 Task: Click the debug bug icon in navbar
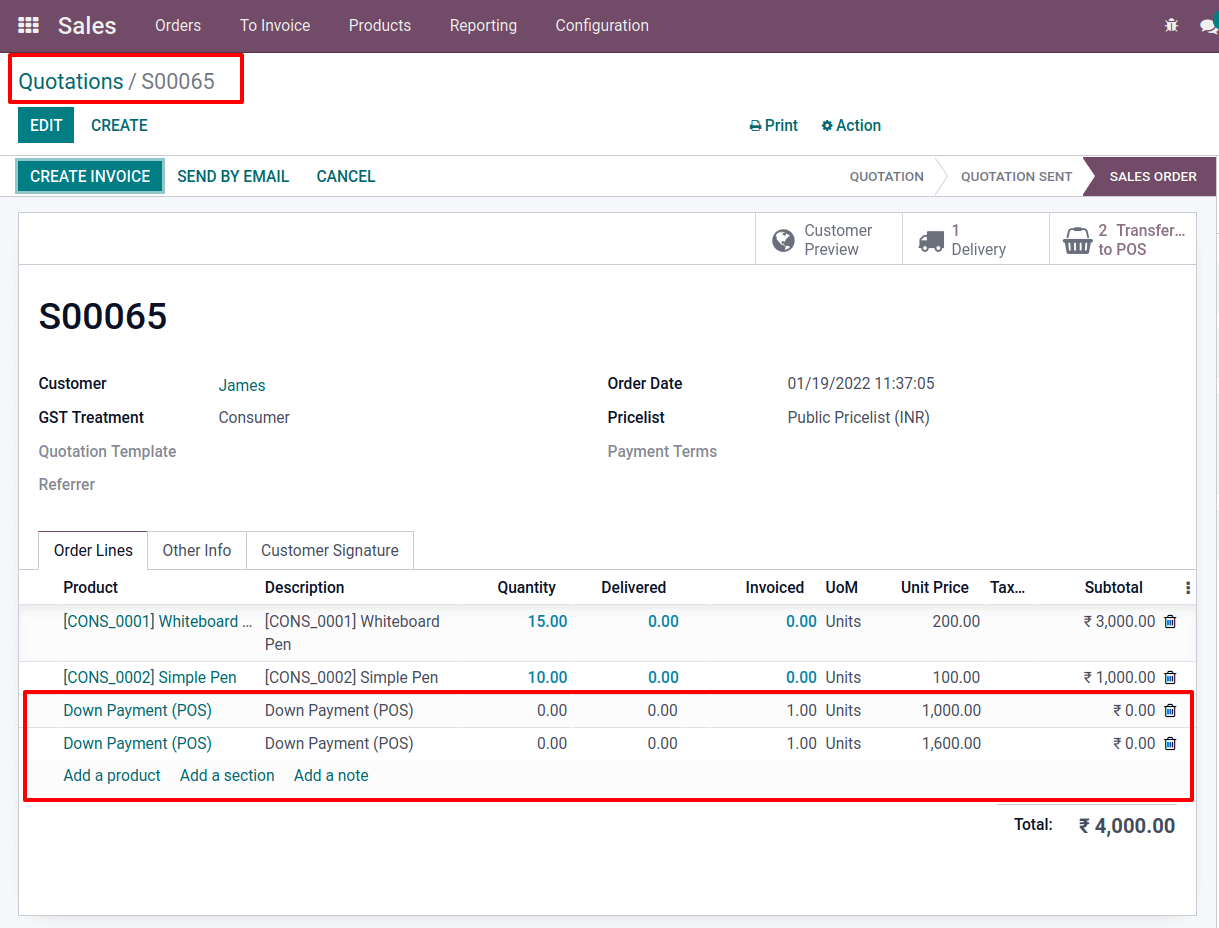tap(1172, 25)
